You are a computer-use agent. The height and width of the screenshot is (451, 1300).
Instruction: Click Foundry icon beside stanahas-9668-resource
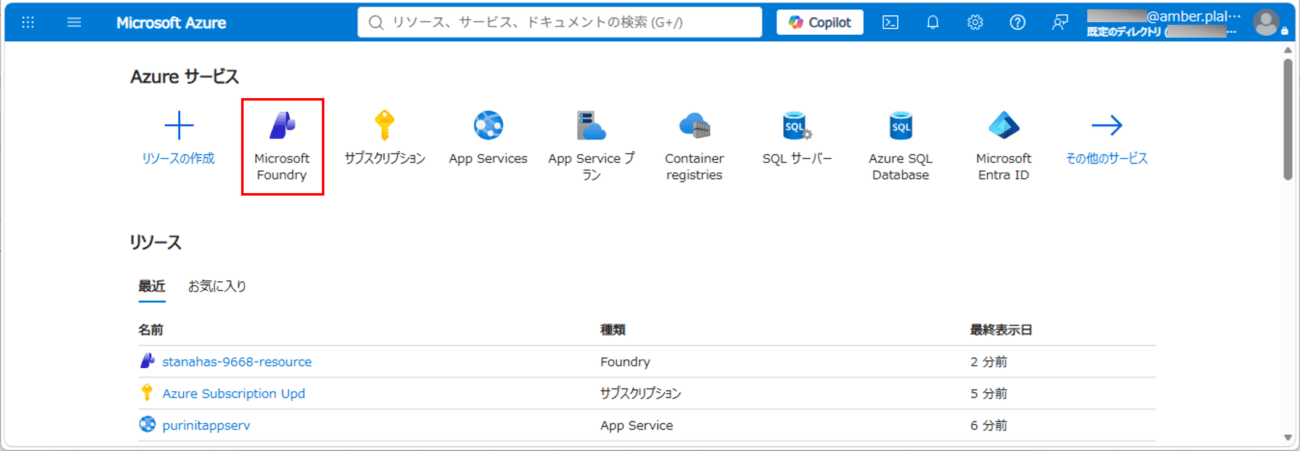click(147, 361)
